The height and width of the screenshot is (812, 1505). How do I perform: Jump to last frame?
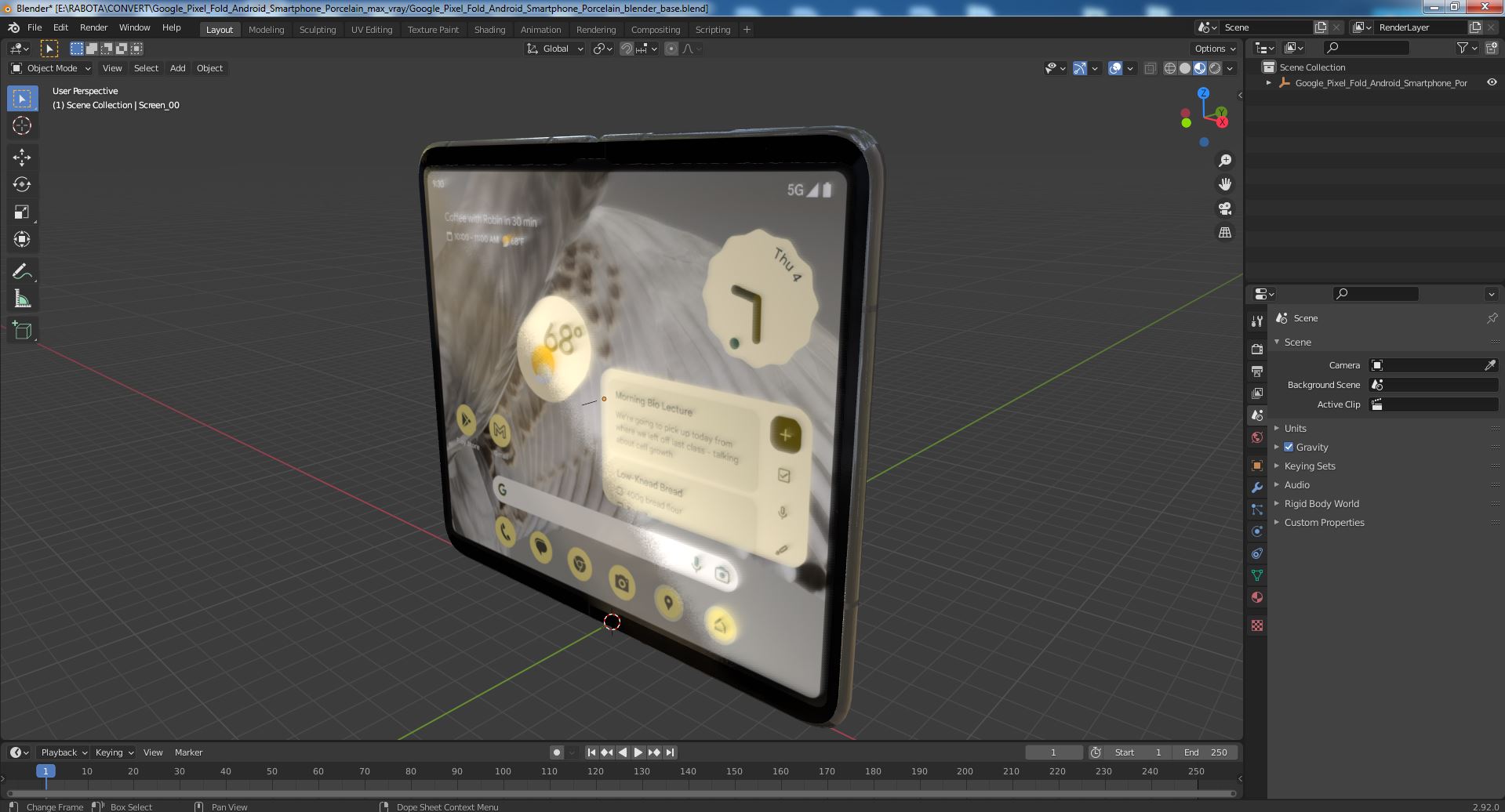click(x=670, y=752)
